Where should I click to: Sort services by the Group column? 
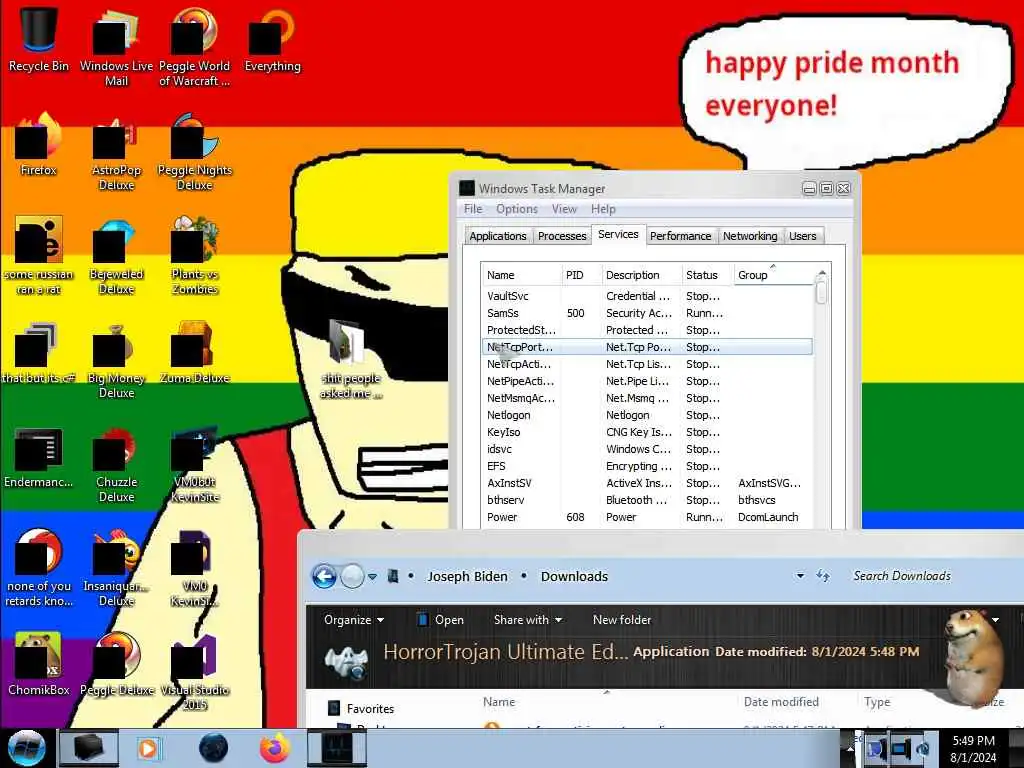tap(773, 275)
